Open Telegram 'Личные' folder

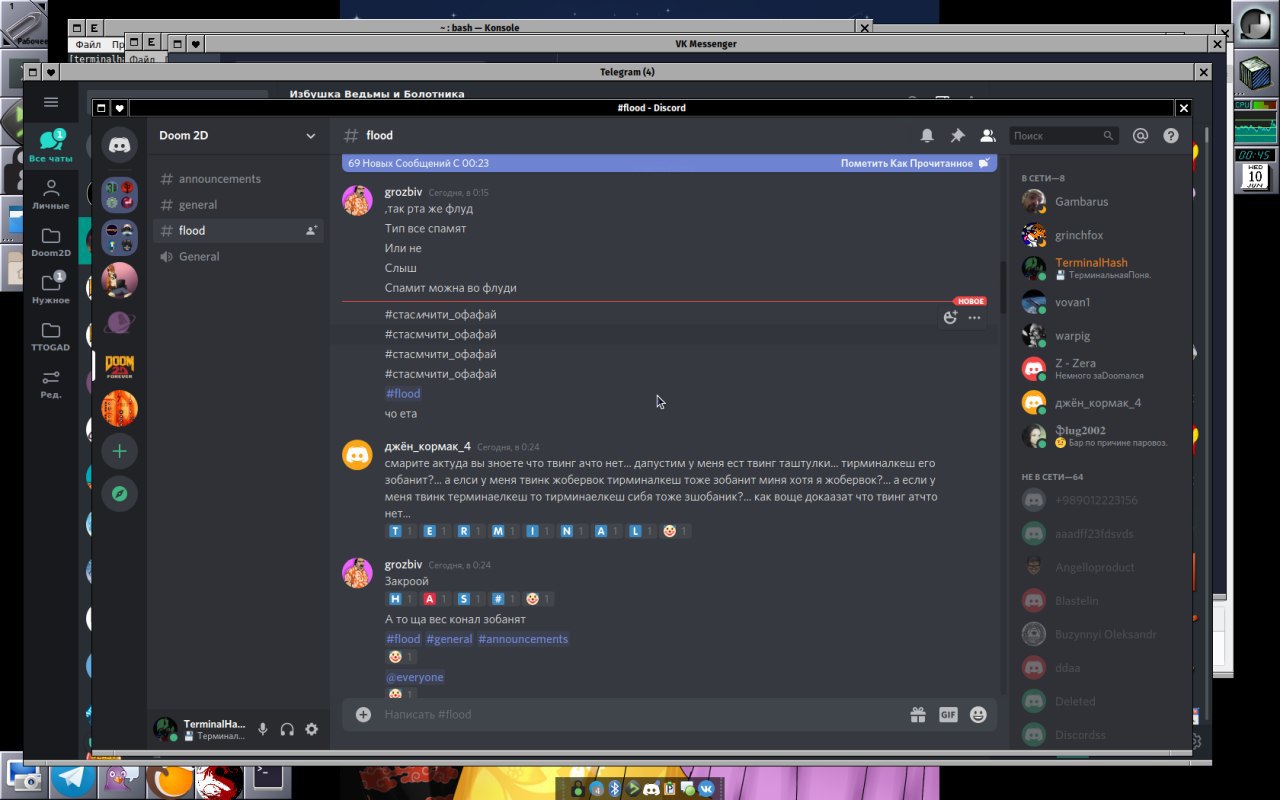point(51,194)
